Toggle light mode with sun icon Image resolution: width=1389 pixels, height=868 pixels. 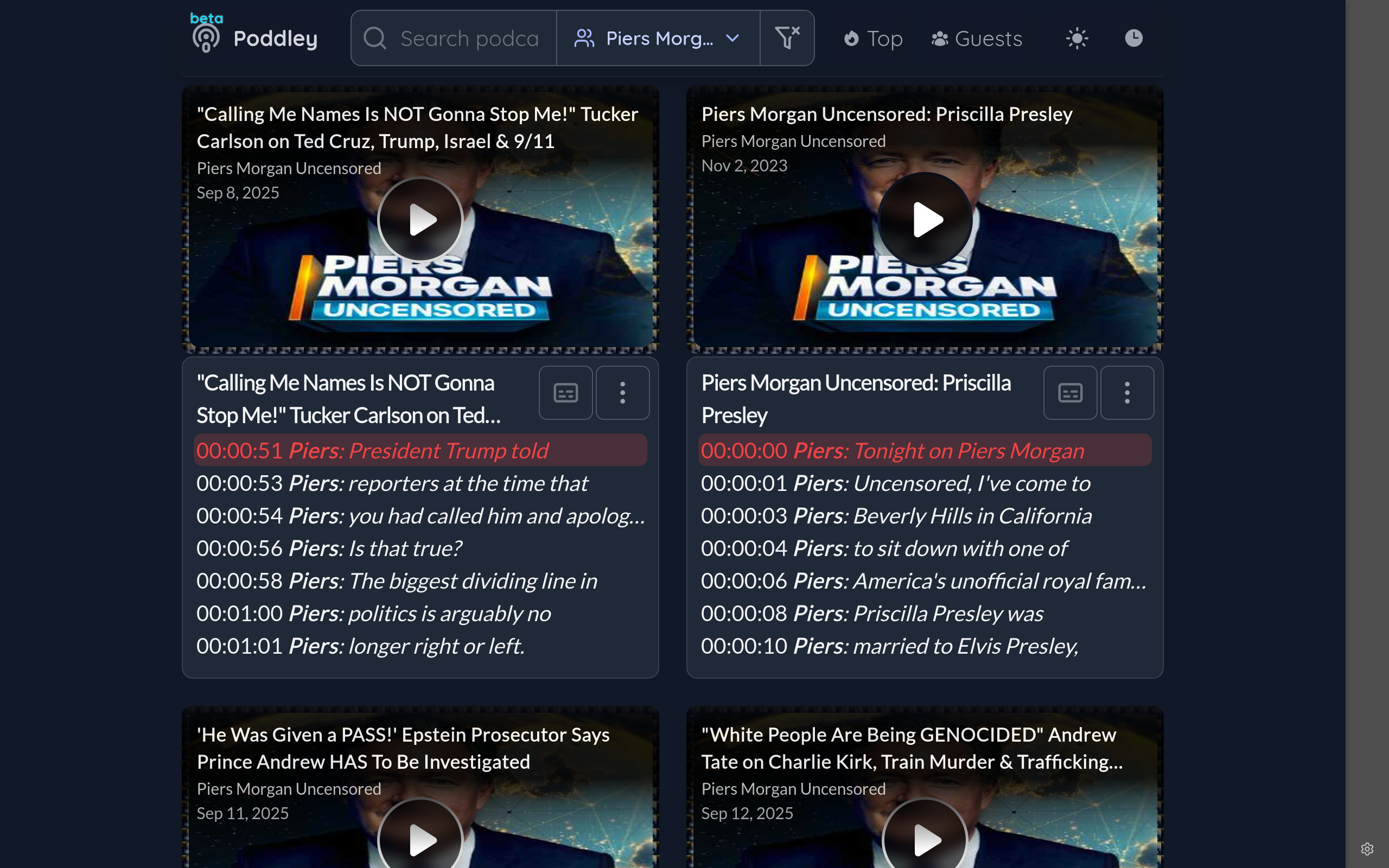[x=1077, y=39]
